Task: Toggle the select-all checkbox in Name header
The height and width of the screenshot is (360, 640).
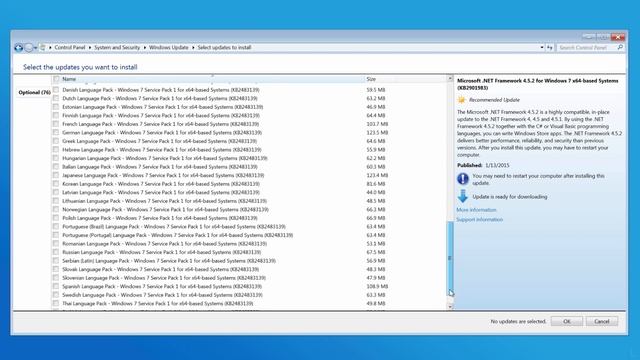Action: [x=56, y=79]
